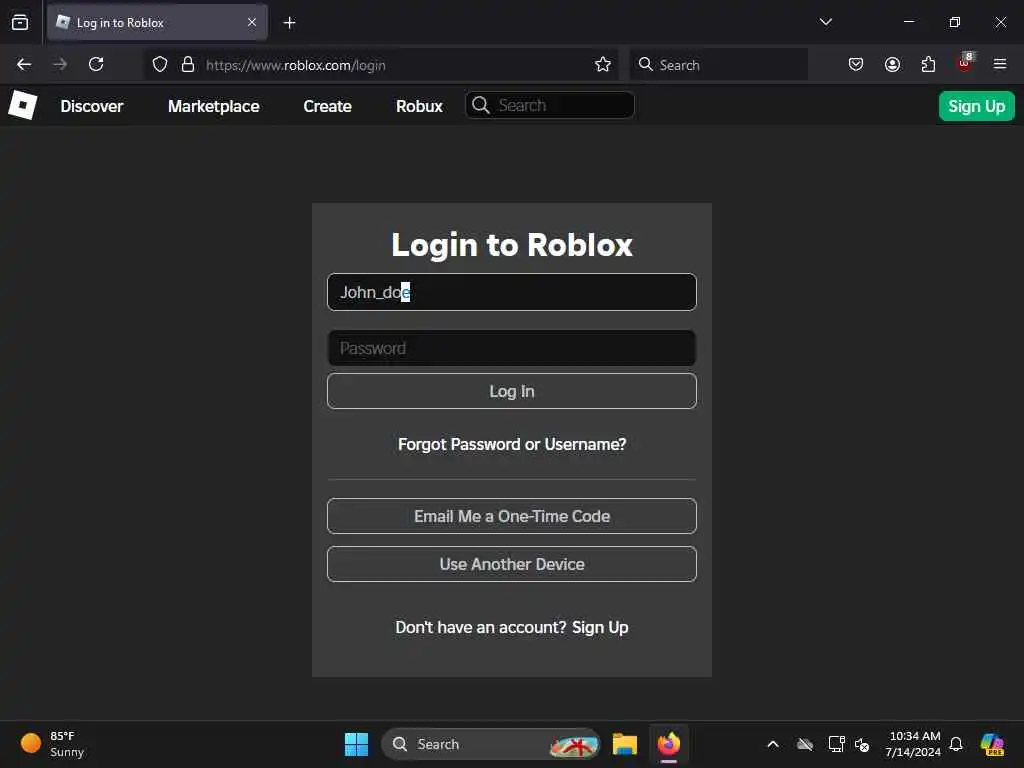Image resolution: width=1024 pixels, height=768 pixels.
Task: Bookmark this page with the star
Action: click(603, 64)
